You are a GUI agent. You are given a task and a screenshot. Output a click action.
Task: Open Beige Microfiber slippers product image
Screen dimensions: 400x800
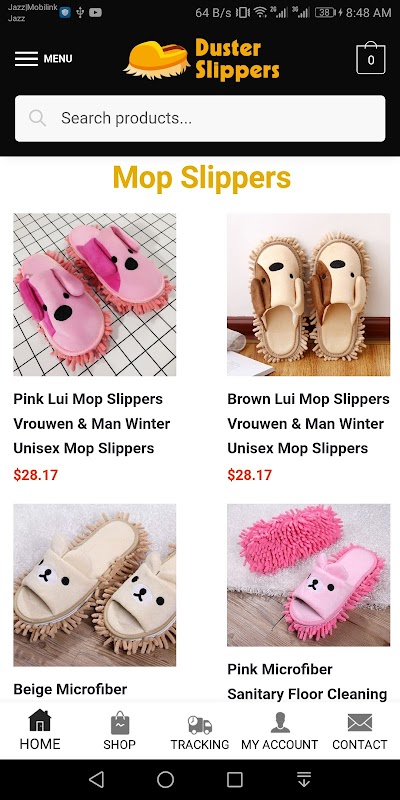(x=95, y=585)
